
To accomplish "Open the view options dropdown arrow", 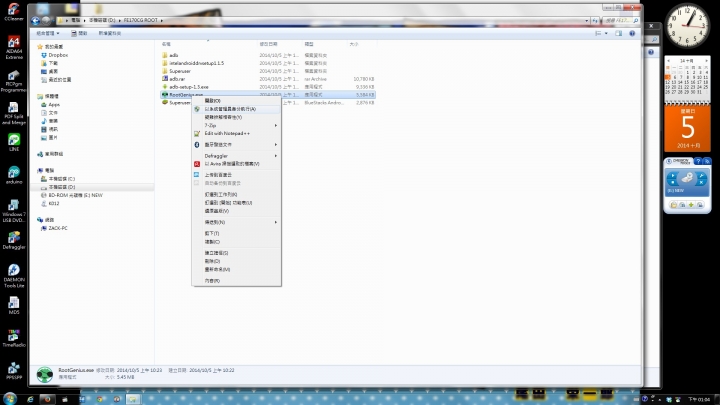I will pos(606,33).
